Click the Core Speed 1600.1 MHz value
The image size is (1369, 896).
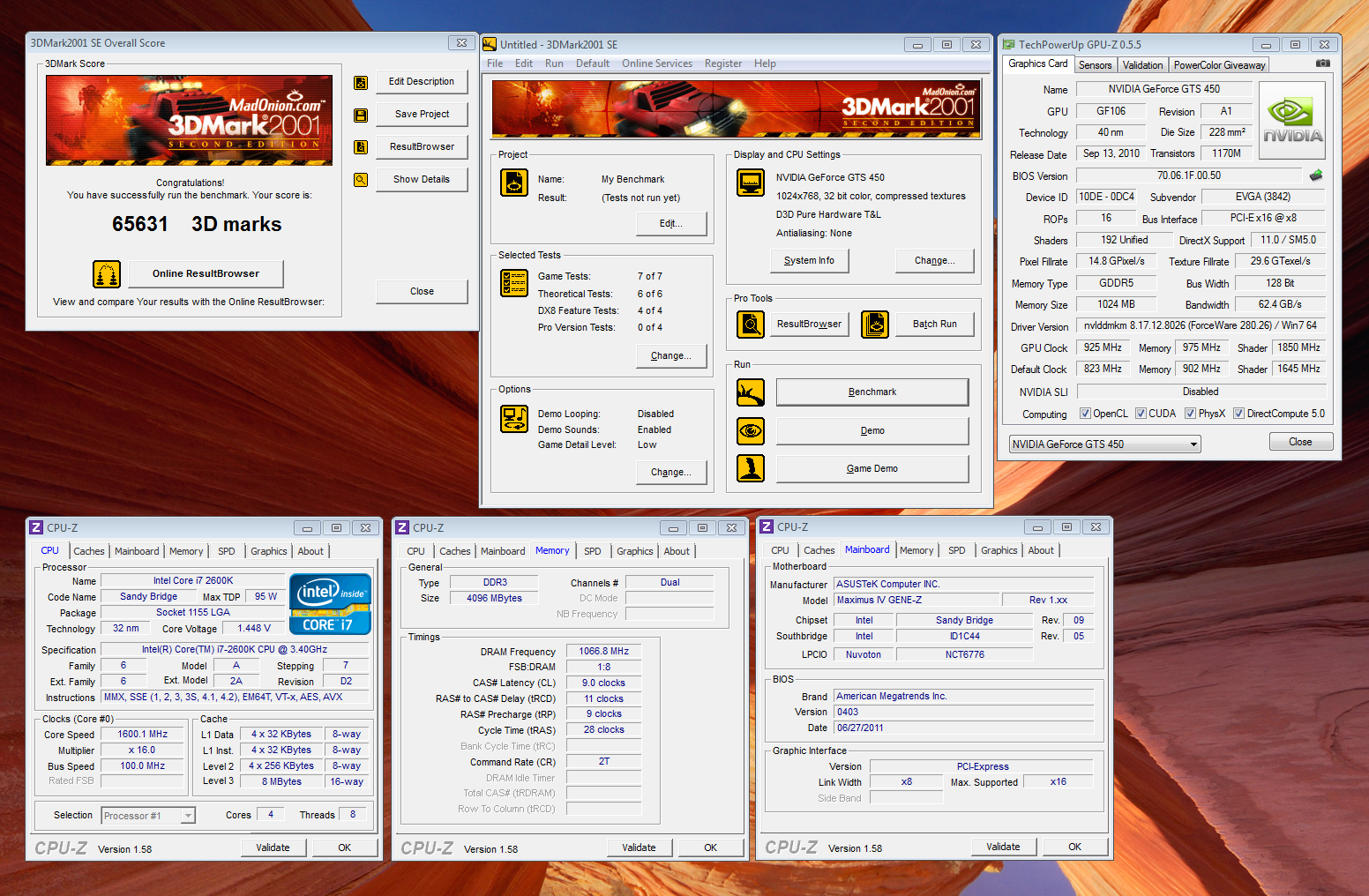(x=142, y=734)
